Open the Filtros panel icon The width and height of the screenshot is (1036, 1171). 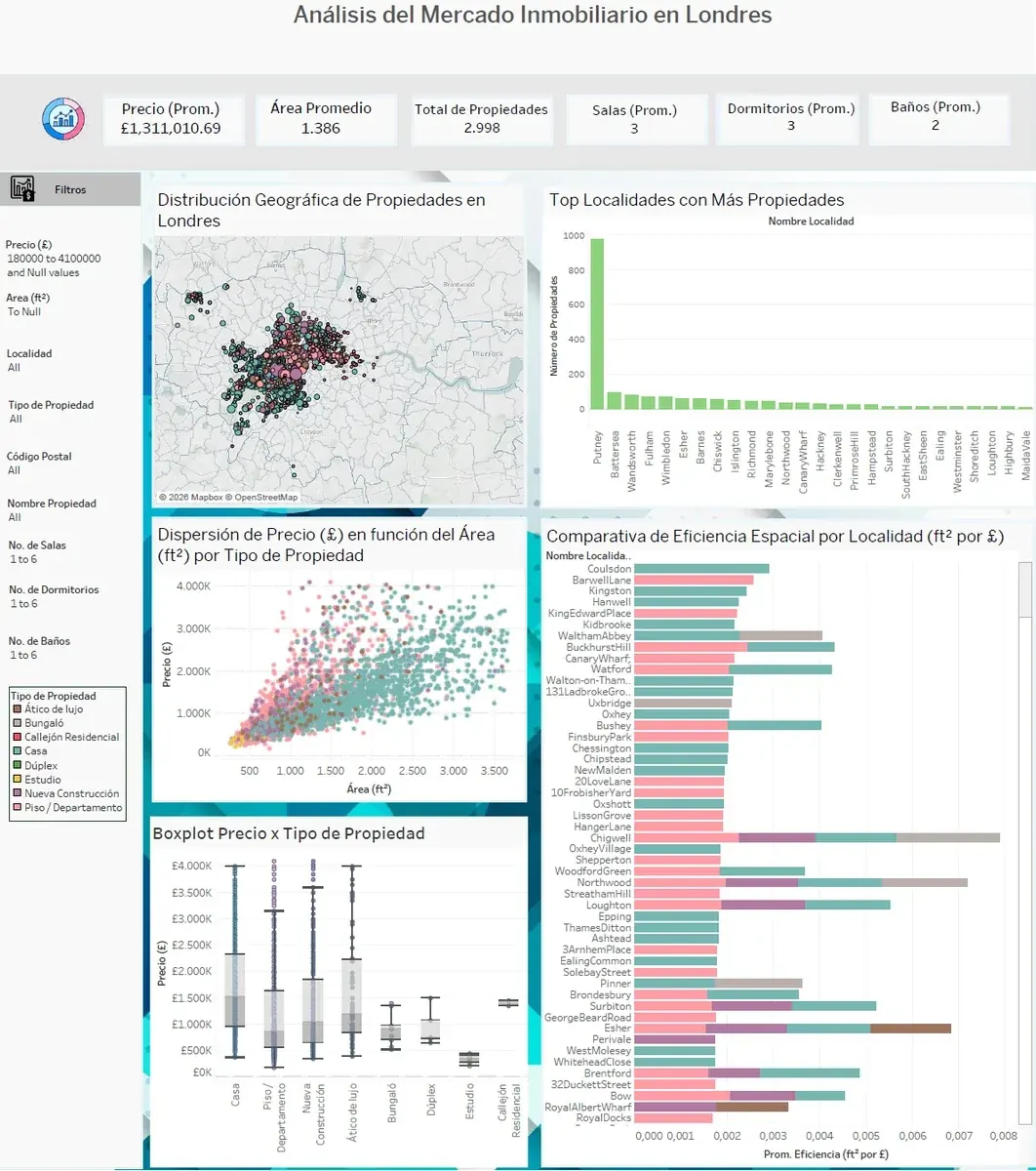pos(22,188)
